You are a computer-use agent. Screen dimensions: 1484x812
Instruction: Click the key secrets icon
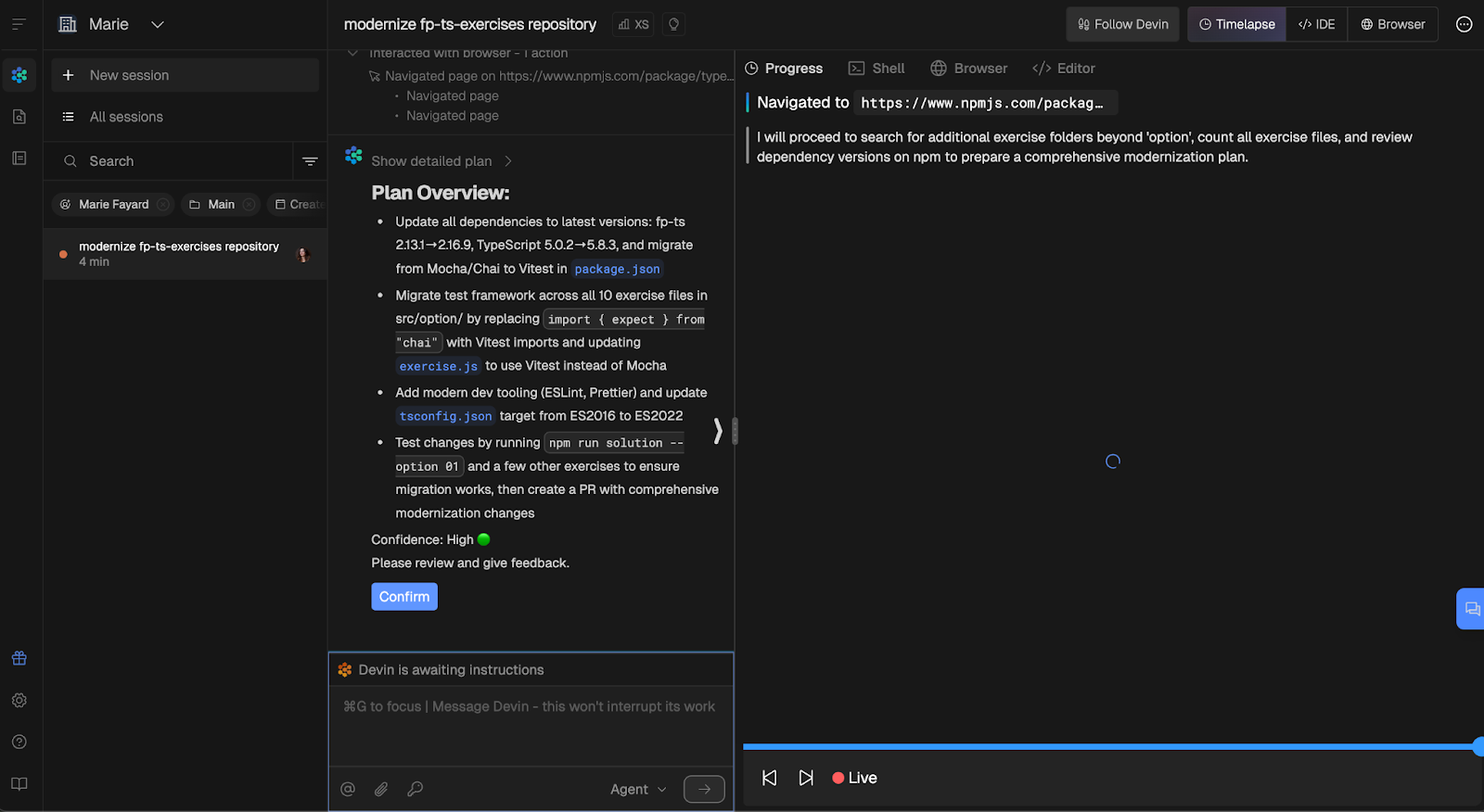click(416, 789)
